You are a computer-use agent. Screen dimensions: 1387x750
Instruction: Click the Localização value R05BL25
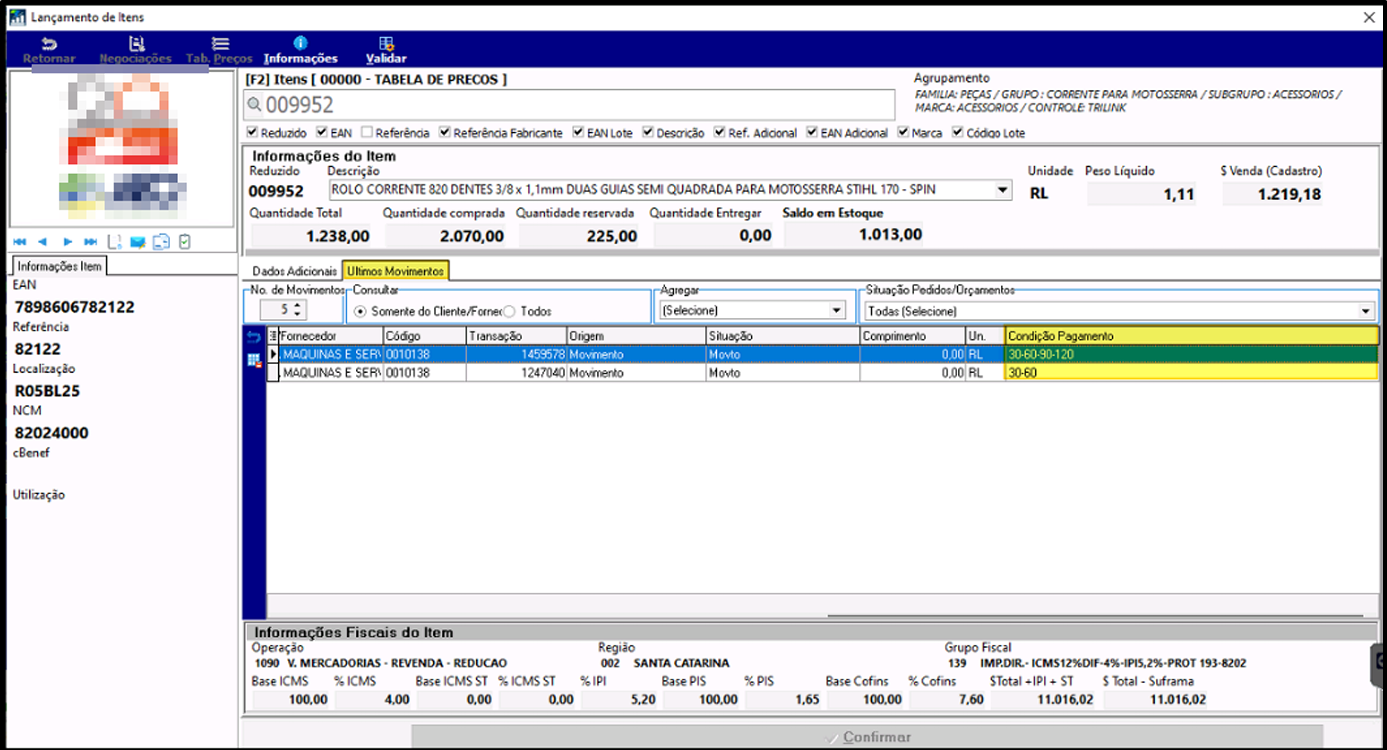coord(47,391)
